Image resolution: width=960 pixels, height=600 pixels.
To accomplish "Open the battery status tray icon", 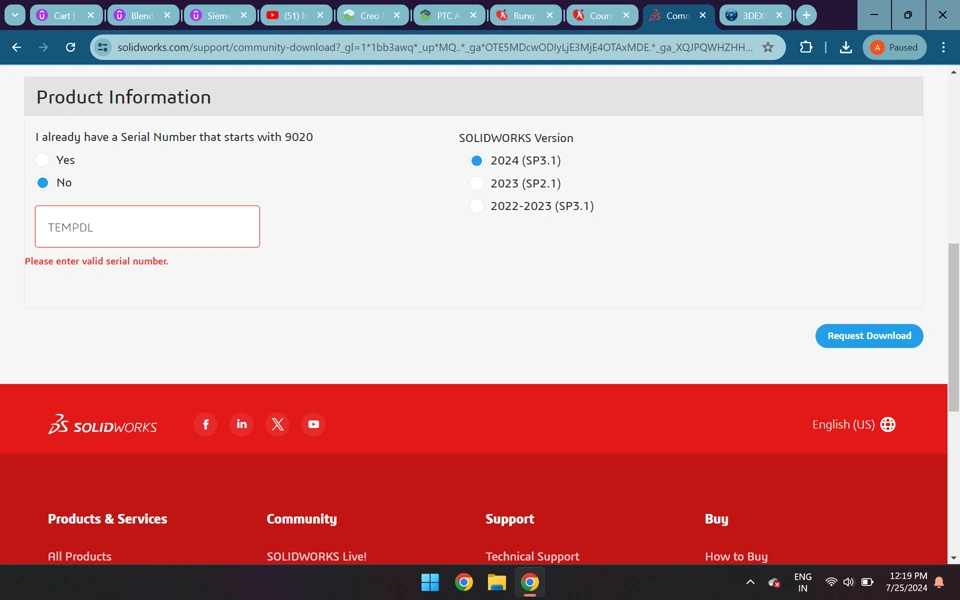I will pos(867,582).
